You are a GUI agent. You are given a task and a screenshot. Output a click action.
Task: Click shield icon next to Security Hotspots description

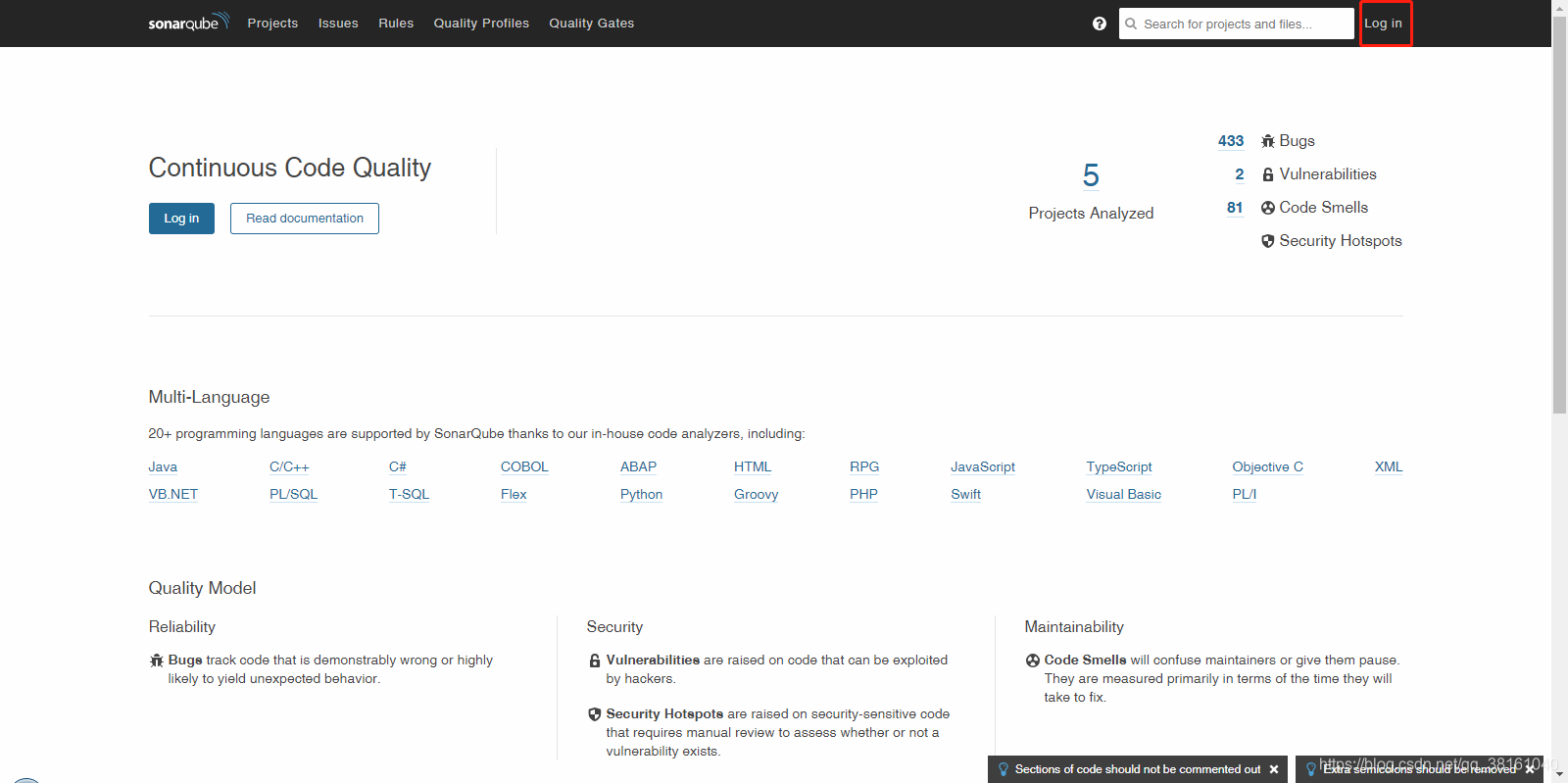point(595,714)
